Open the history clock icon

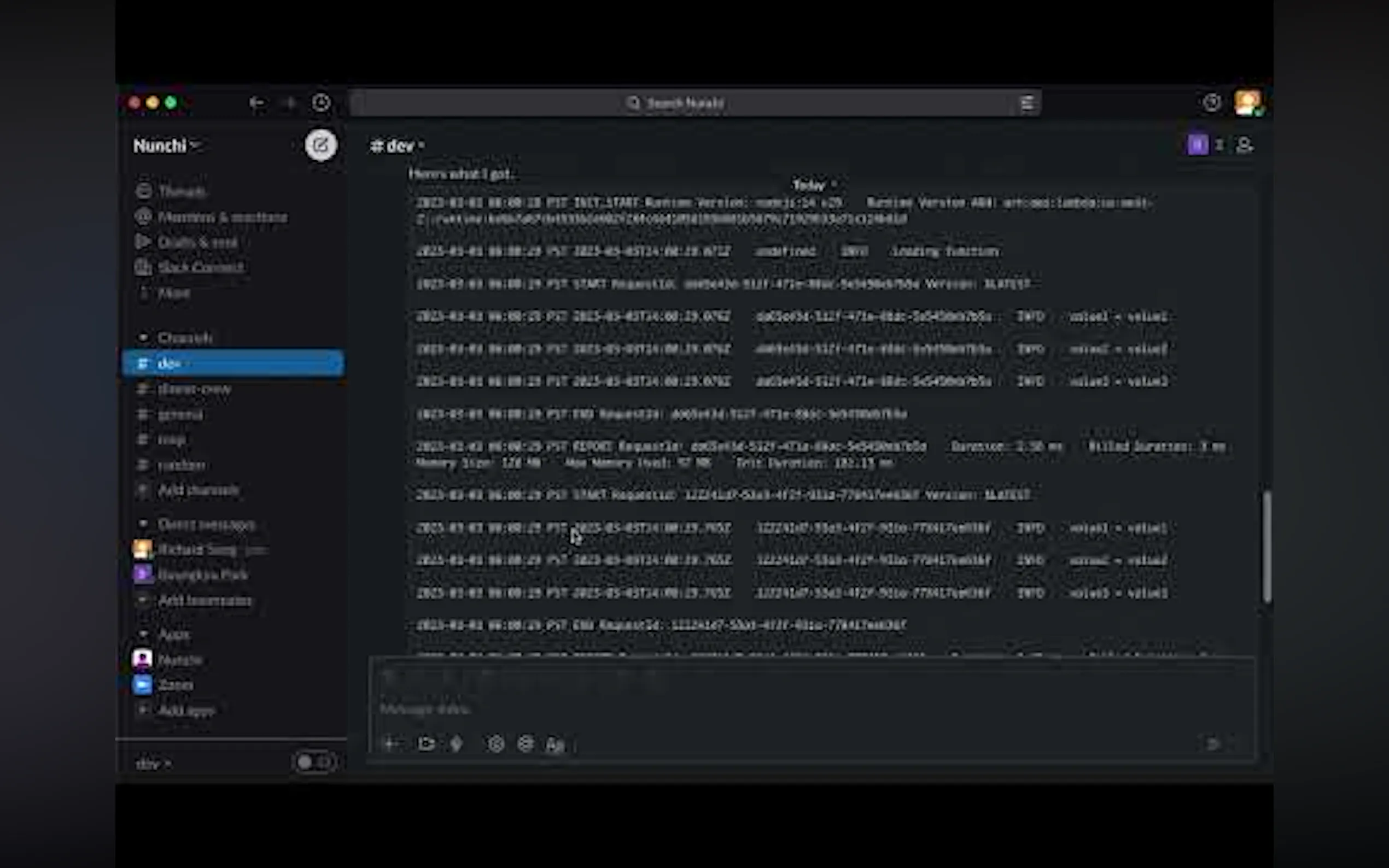[321, 103]
